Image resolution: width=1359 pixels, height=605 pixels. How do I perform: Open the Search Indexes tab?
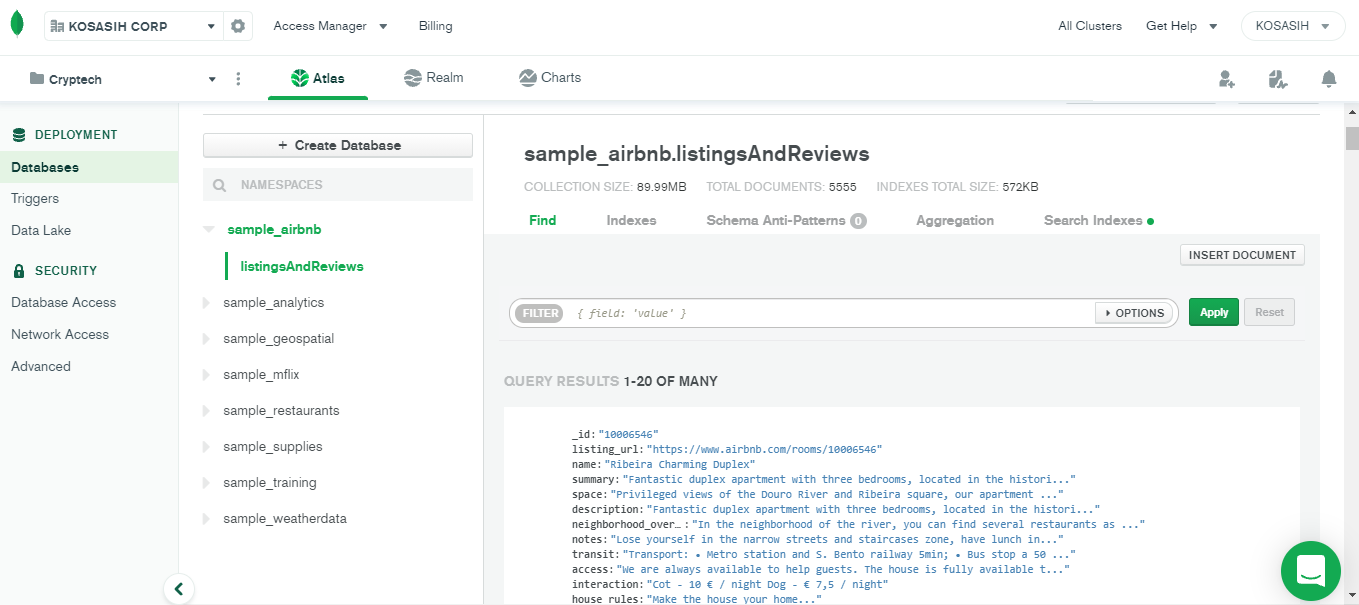1099,220
